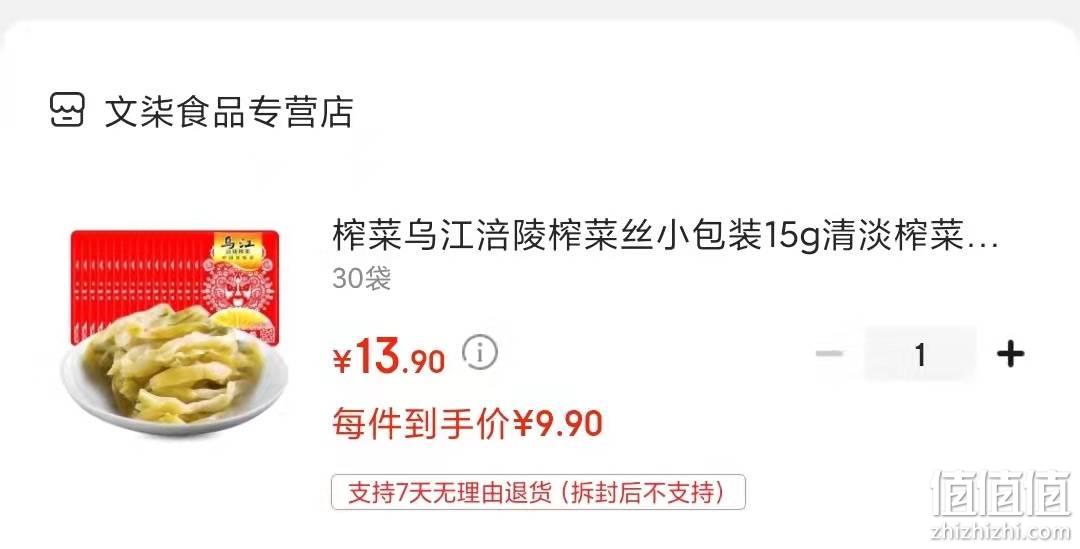This screenshot has height=549, width=1080.
Task: Click the 值值值 watermark logo
Action: click(1001, 494)
